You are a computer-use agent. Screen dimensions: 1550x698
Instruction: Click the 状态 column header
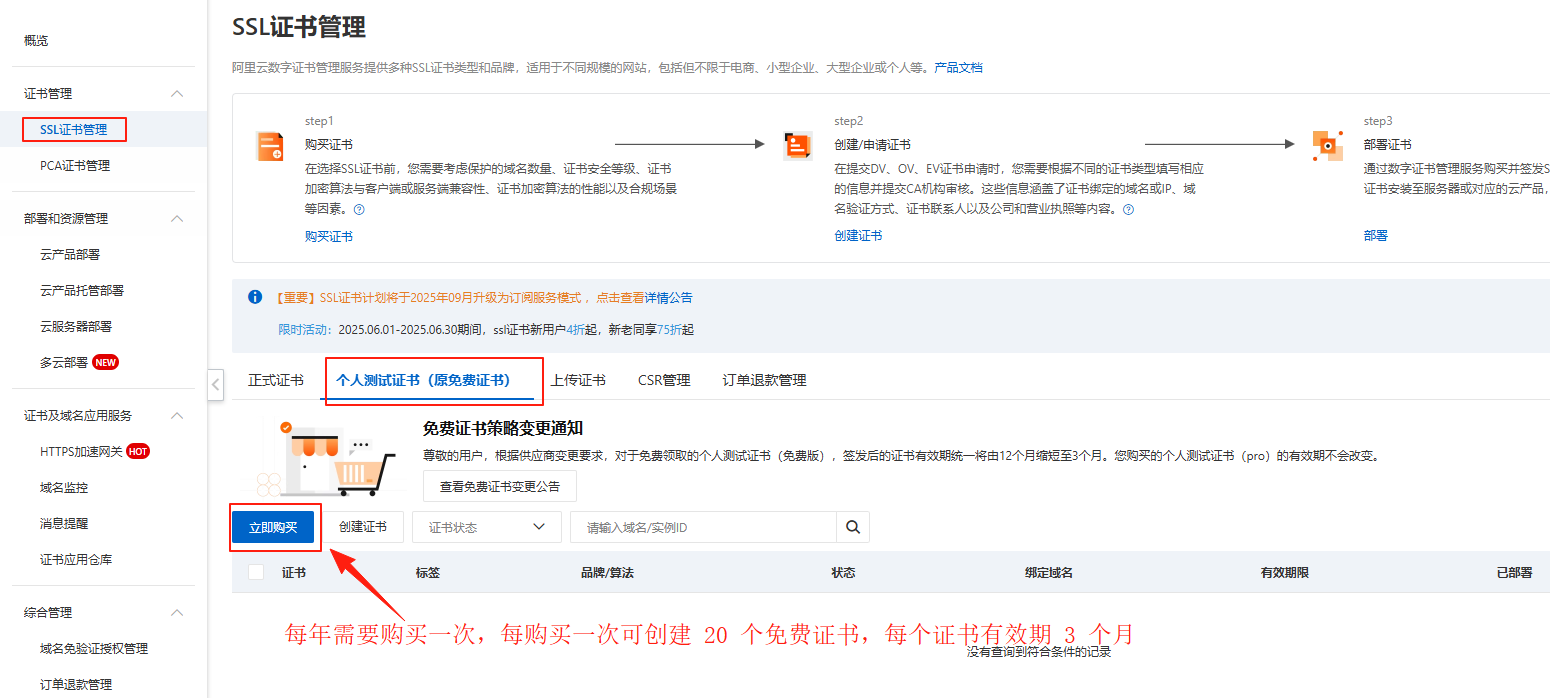[843, 573]
